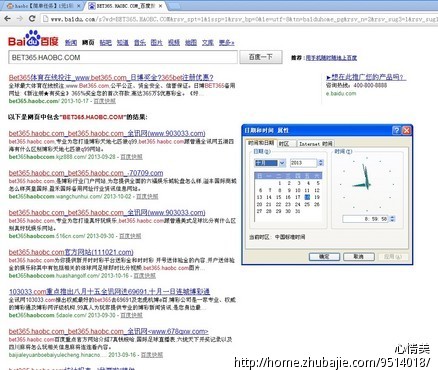Open the month dropdown showing 十月
Image resolution: width=438 pixels, height=370 pixels.
[x=282, y=163]
